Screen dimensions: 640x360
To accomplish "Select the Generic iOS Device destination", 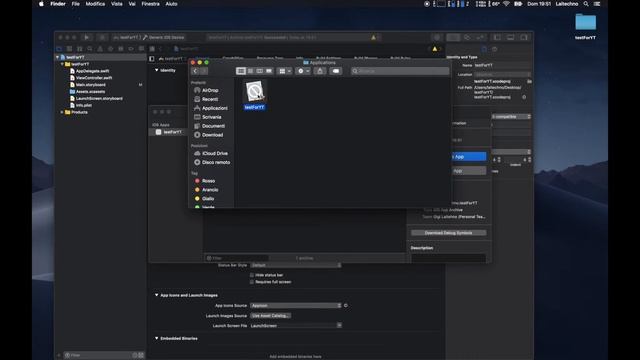I will (x=164, y=37).
